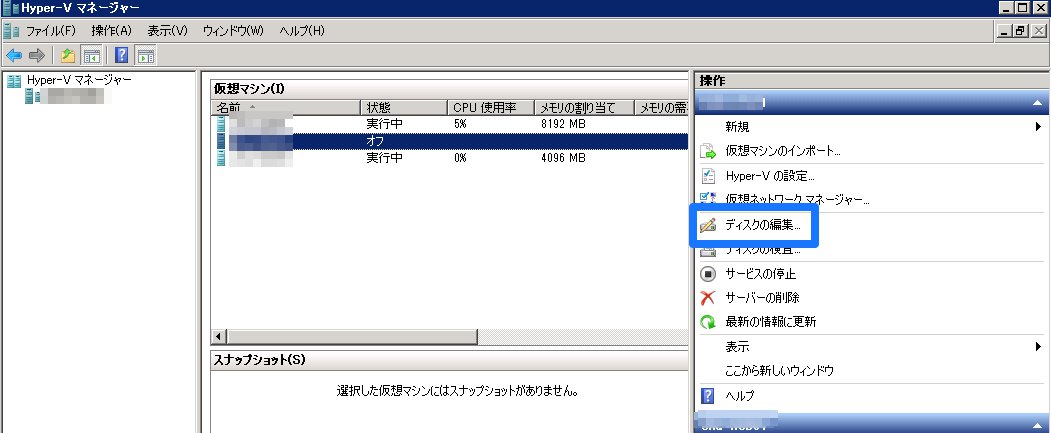The image size is (1051, 433).
Task: Select the VM row showing 8192 MB
Action: 450,124
